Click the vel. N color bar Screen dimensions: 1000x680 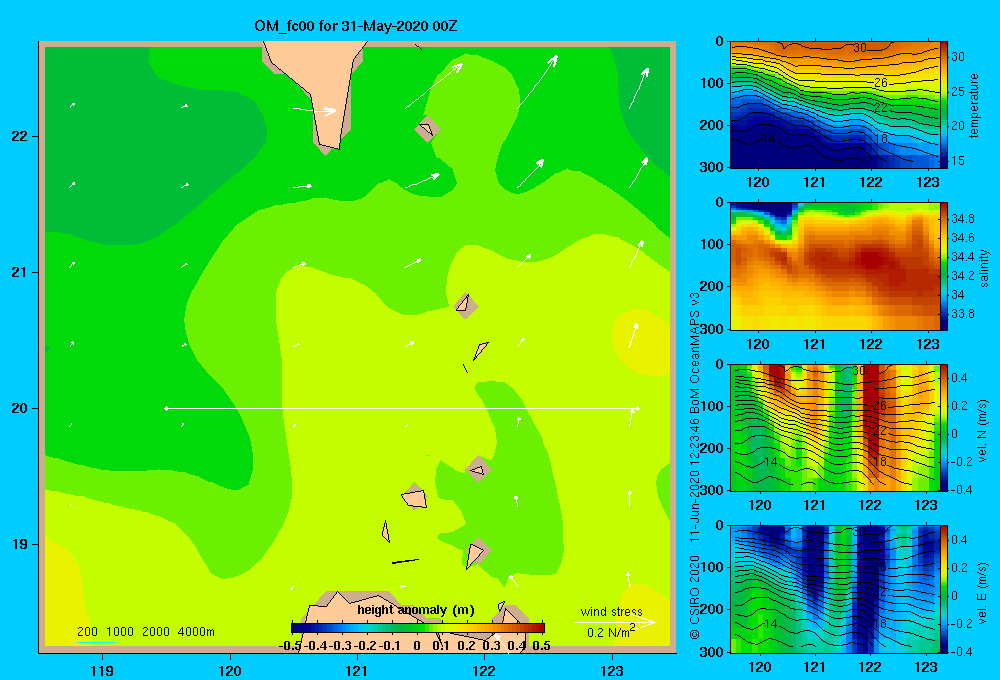[944, 427]
